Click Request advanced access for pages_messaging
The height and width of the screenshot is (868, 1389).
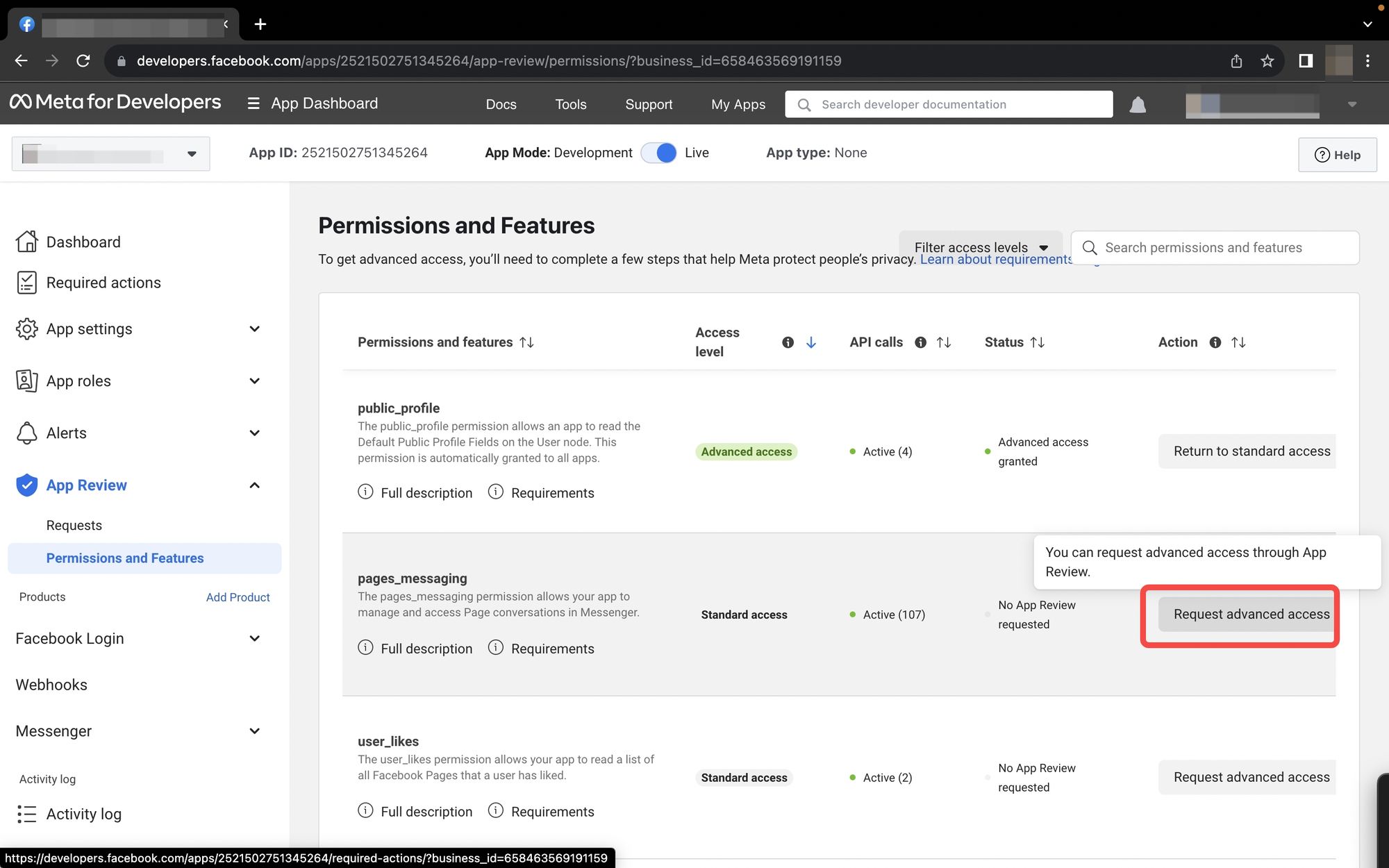tap(1251, 614)
